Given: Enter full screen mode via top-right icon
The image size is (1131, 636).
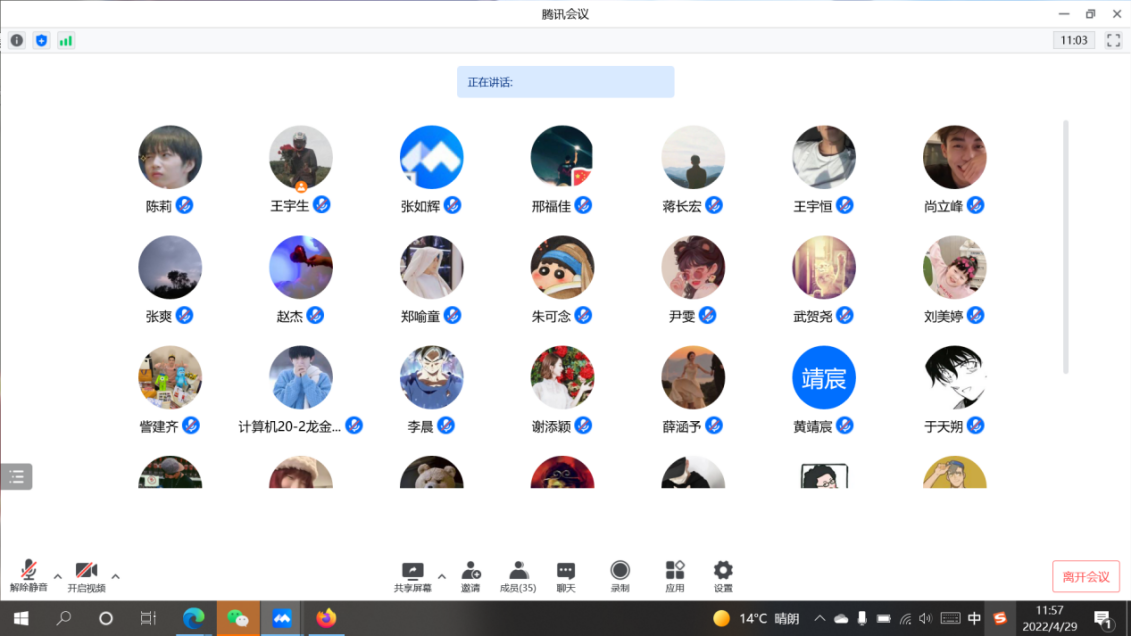Looking at the screenshot, I should (x=1113, y=41).
